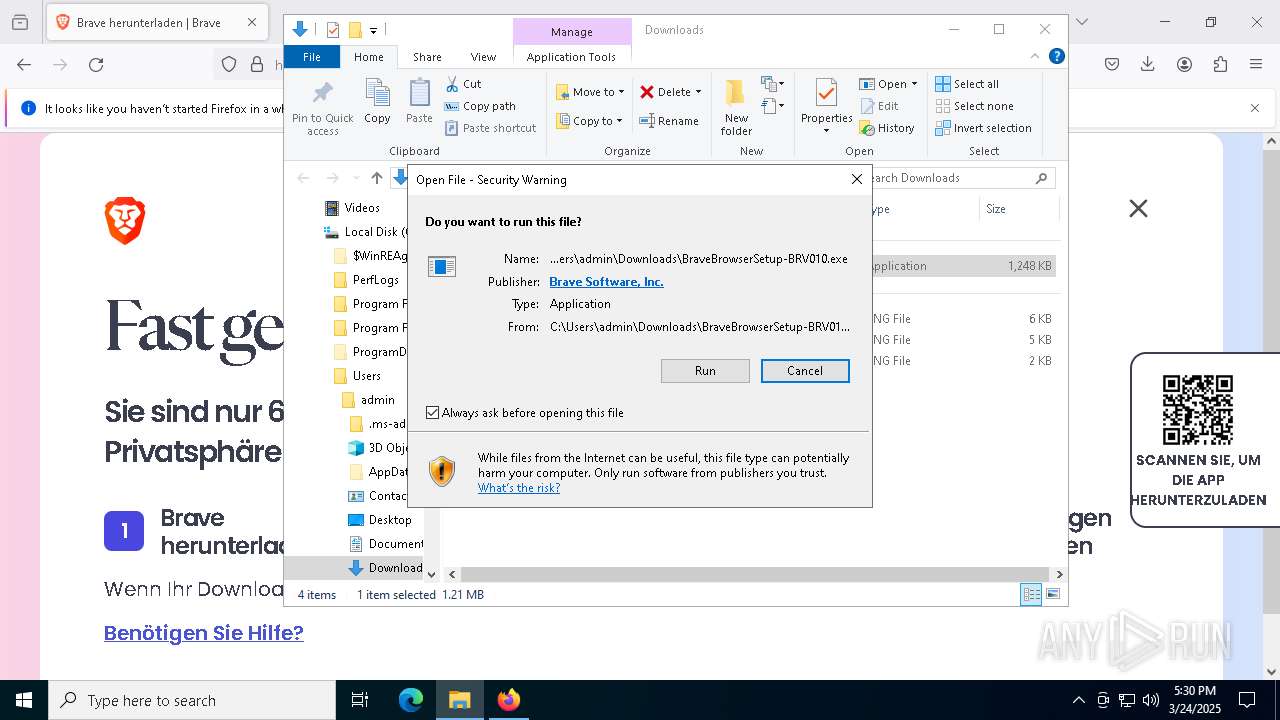Switch to the View ribbon tab
Screen dimensions: 1280x720
(x=483, y=57)
